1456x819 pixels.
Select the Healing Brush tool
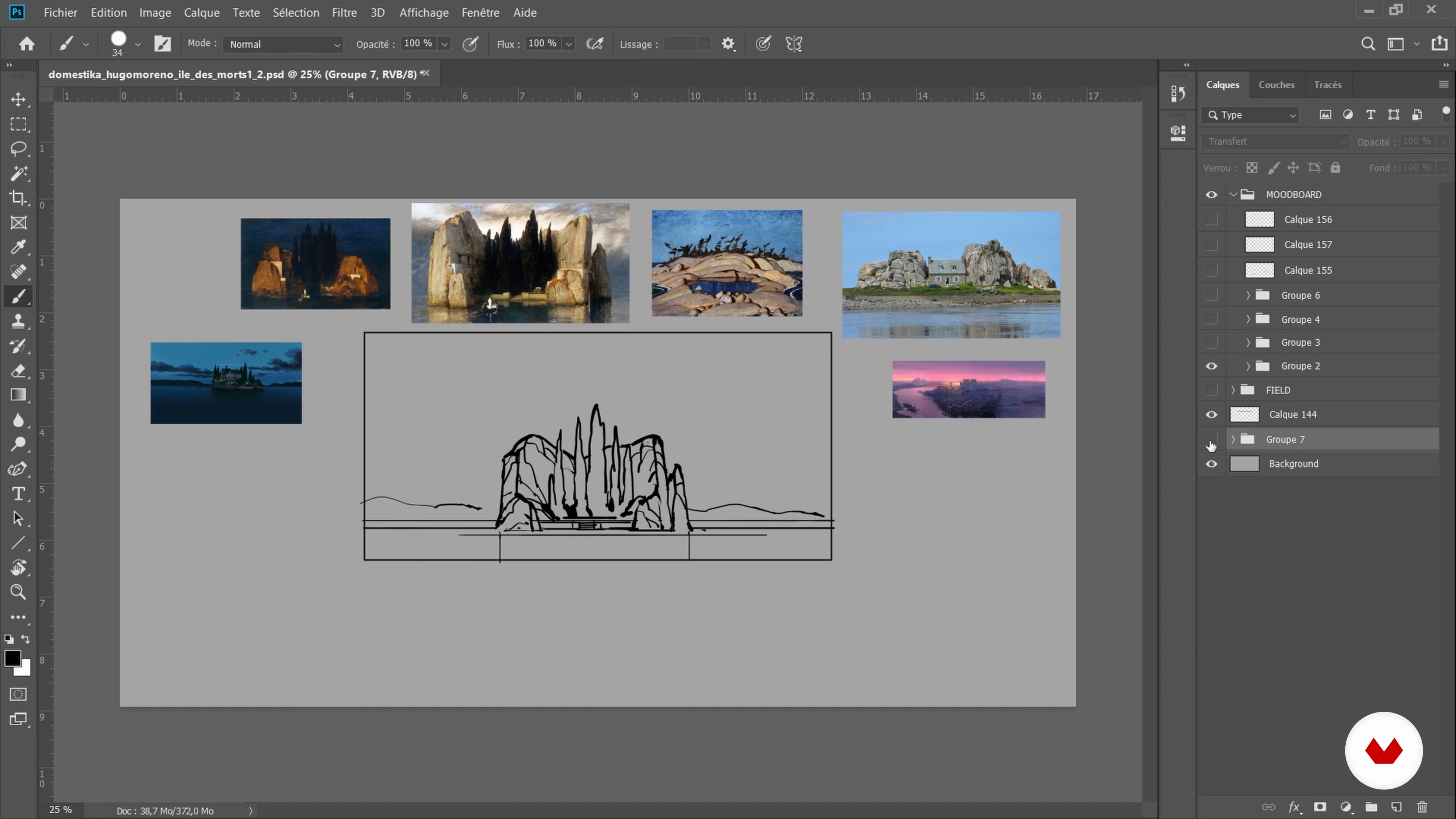18,272
